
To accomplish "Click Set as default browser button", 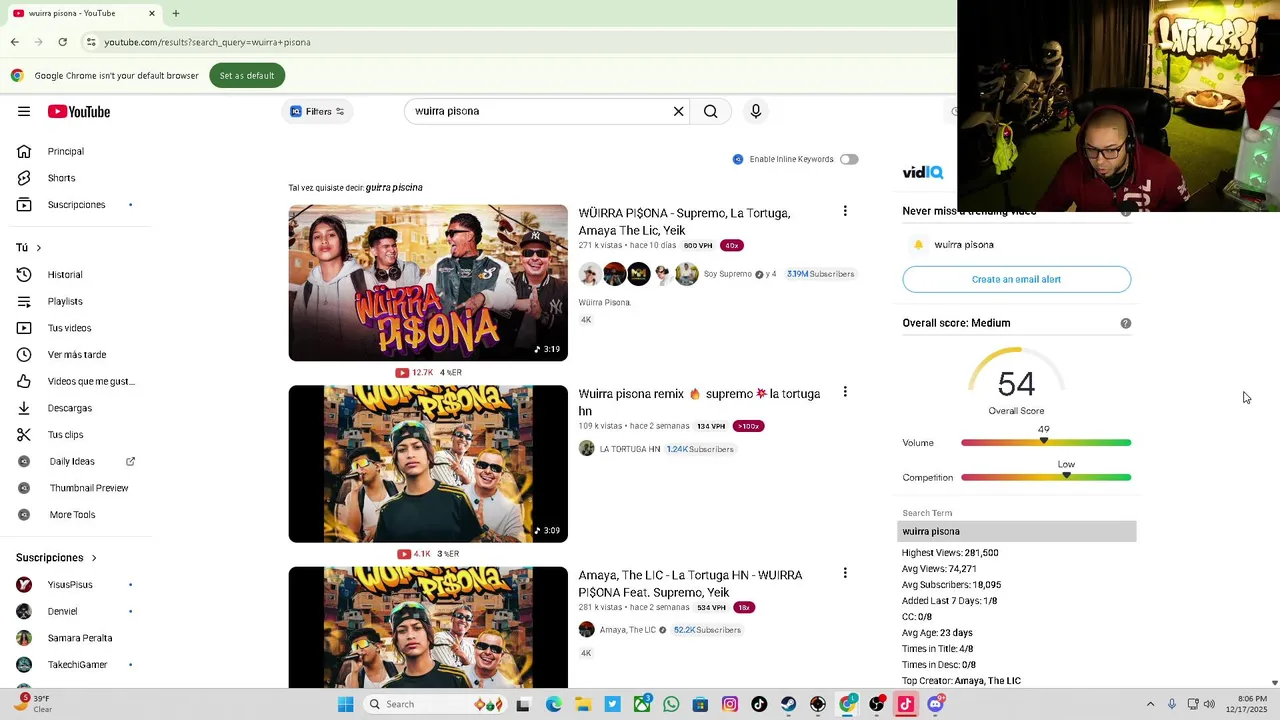I will 247,76.
